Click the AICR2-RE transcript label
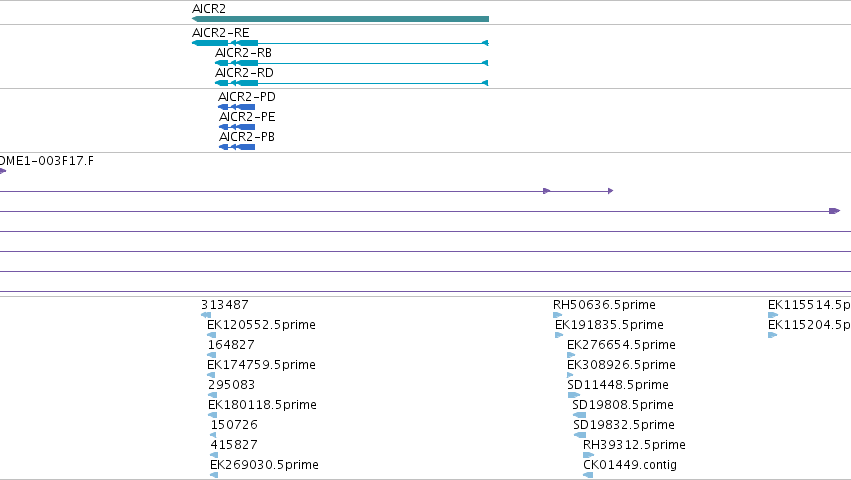851x480 pixels. 220,33
